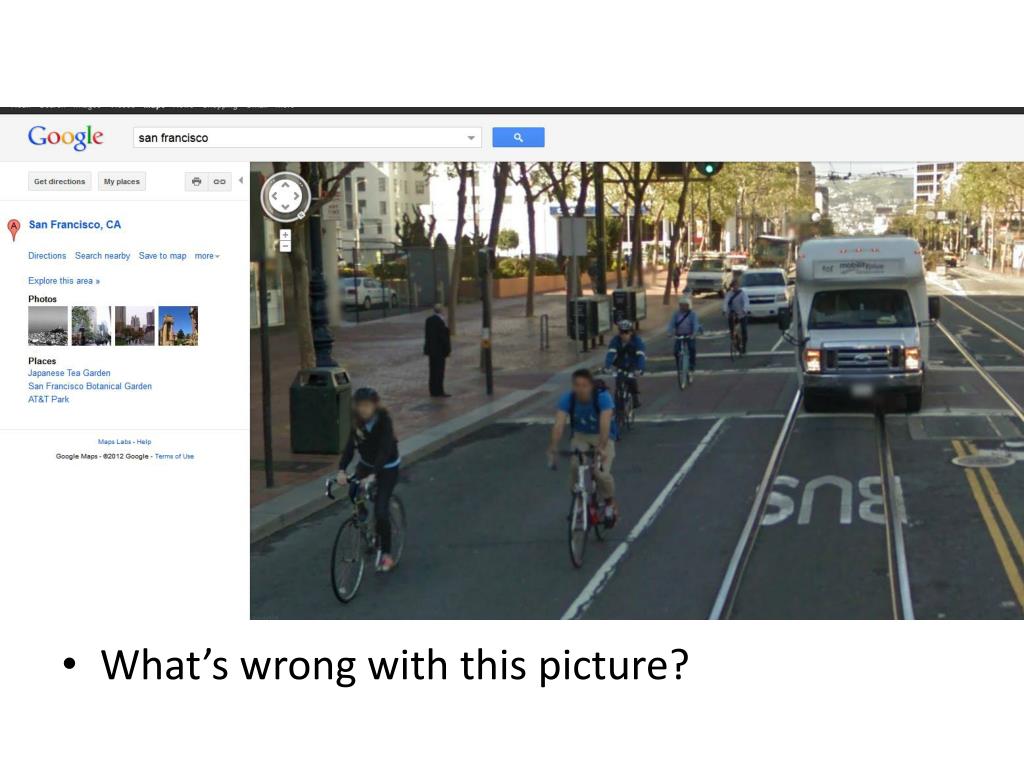This screenshot has height=768, width=1024.
Task: Click the Get directions button
Action: click(59, 182)
